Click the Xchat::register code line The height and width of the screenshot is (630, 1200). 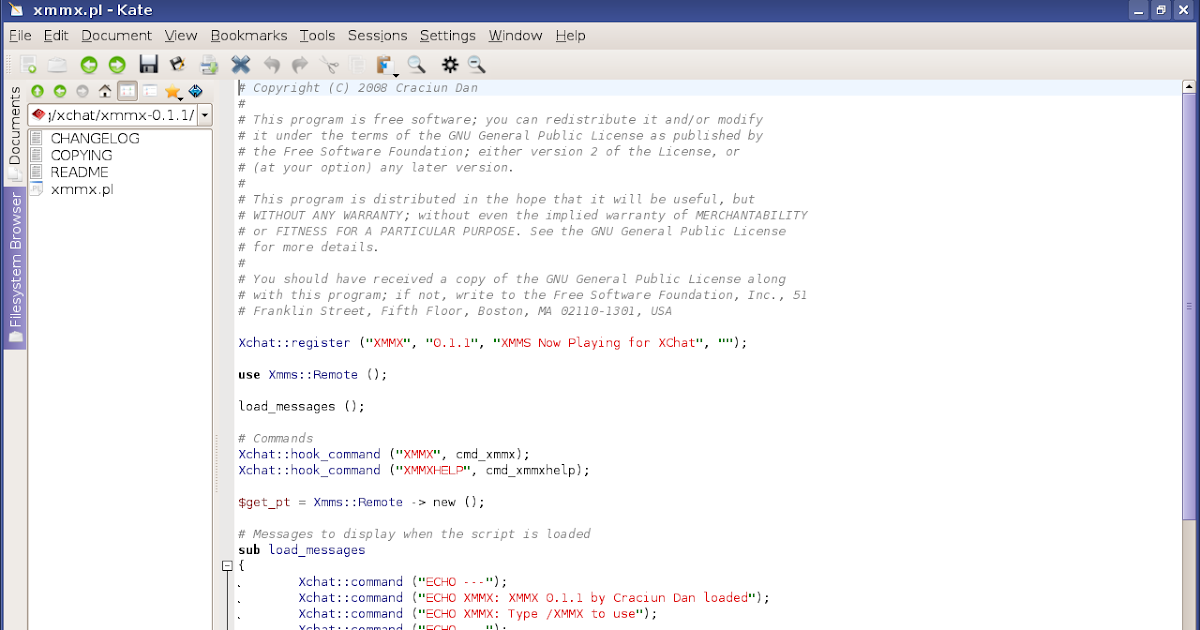click(x=493, y=343)
